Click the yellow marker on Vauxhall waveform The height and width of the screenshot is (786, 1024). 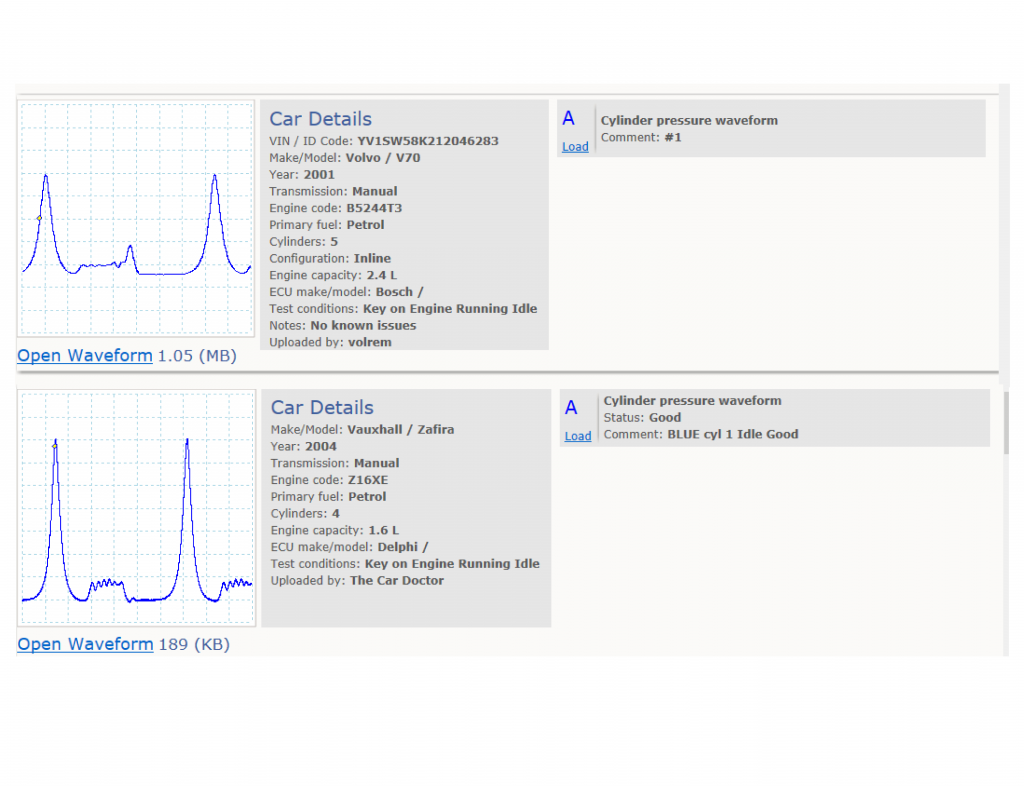(55, 446)
